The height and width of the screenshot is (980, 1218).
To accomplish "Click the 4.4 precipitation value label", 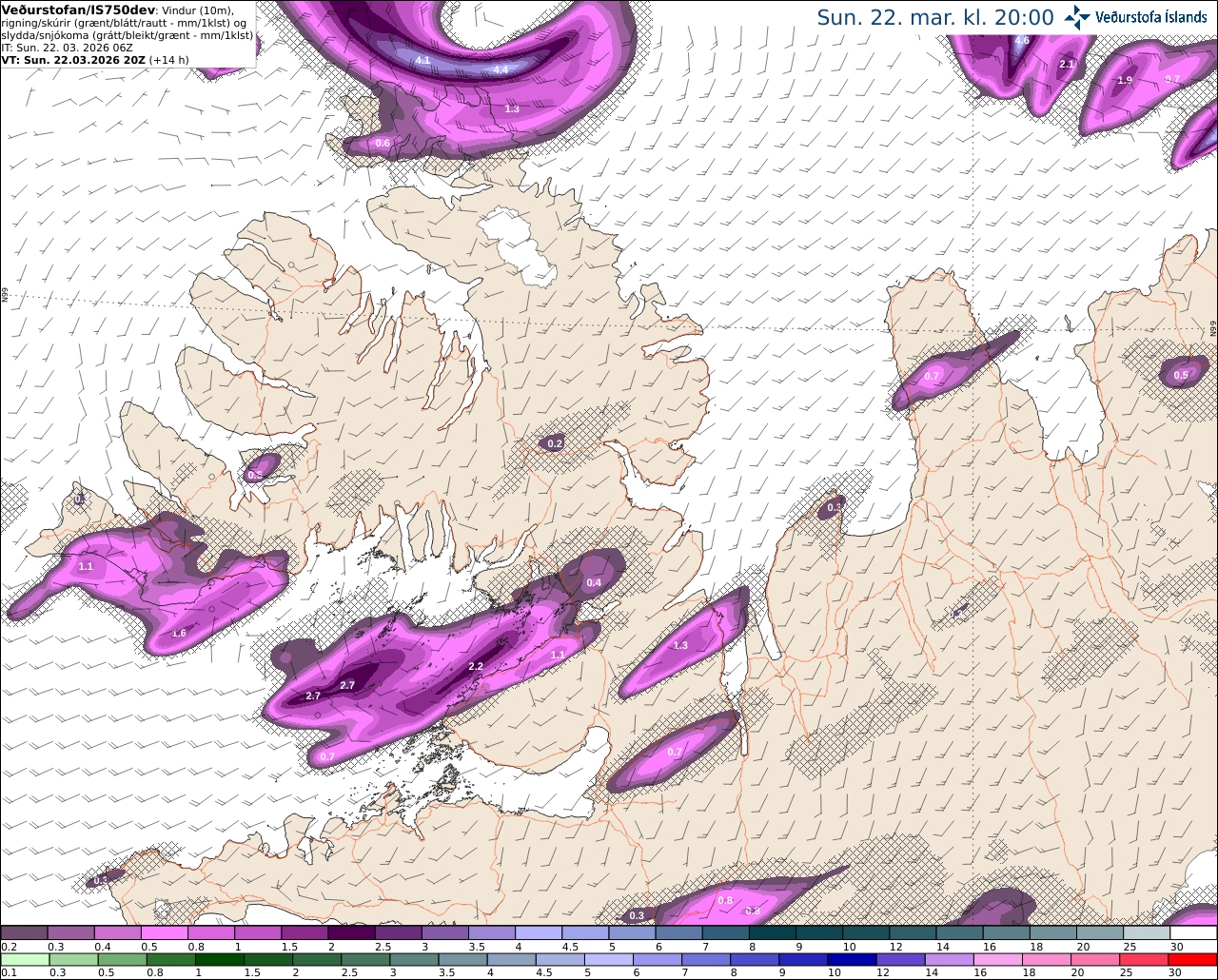I will click(501, 69).
